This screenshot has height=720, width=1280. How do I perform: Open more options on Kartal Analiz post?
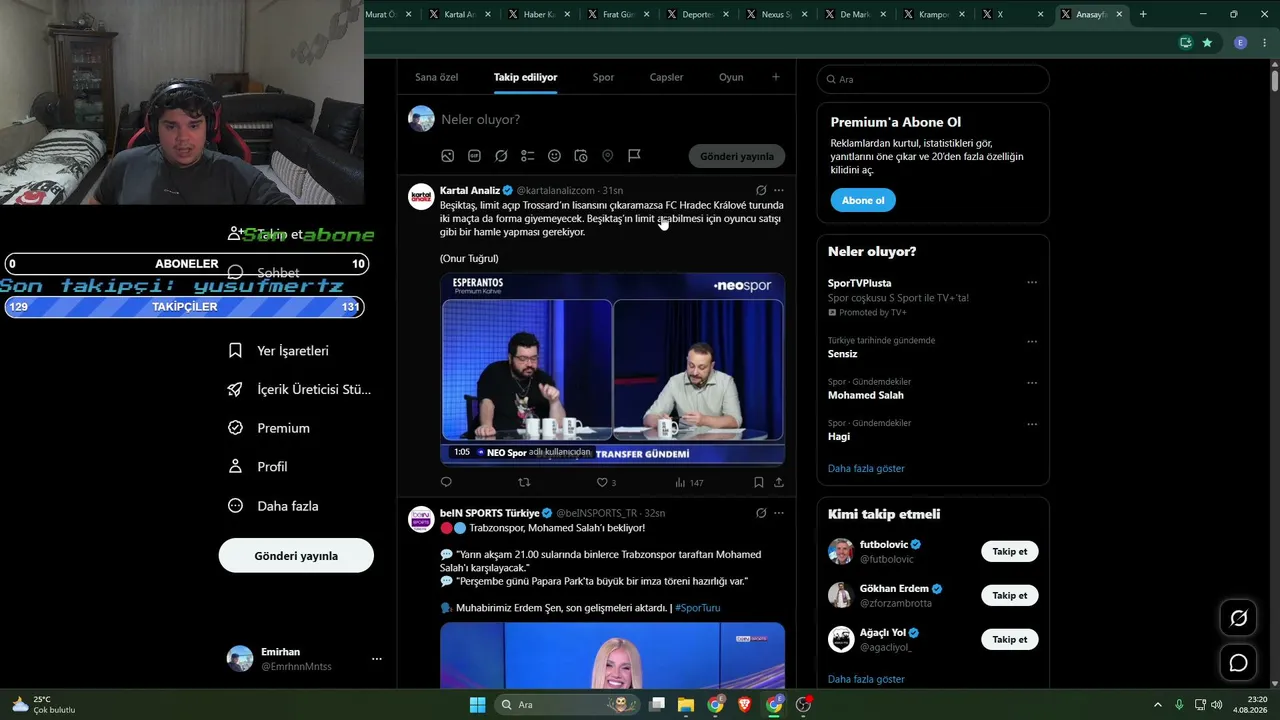[x=779, y=190]
